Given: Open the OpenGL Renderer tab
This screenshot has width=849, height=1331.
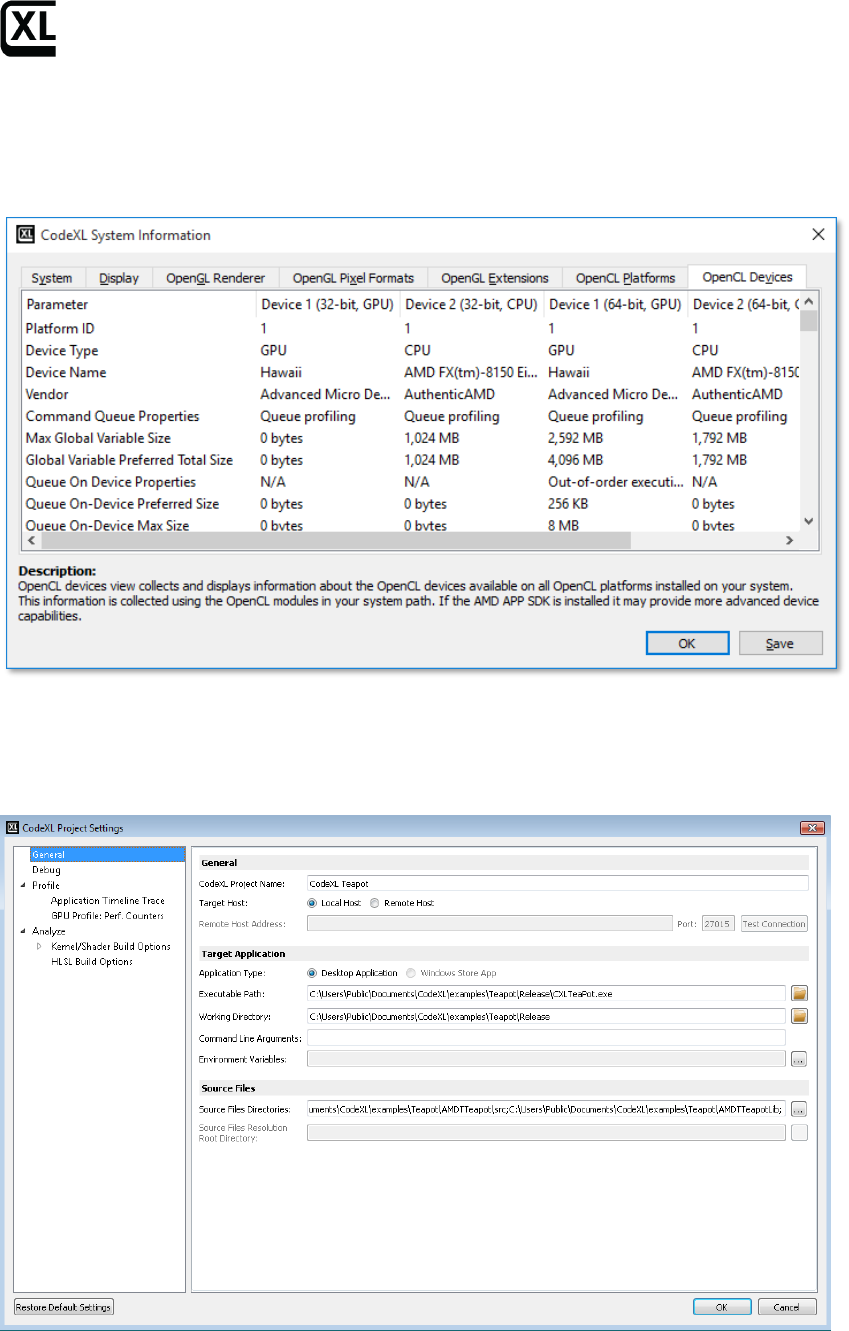Looking at the screenshot, I should point(215,278).
